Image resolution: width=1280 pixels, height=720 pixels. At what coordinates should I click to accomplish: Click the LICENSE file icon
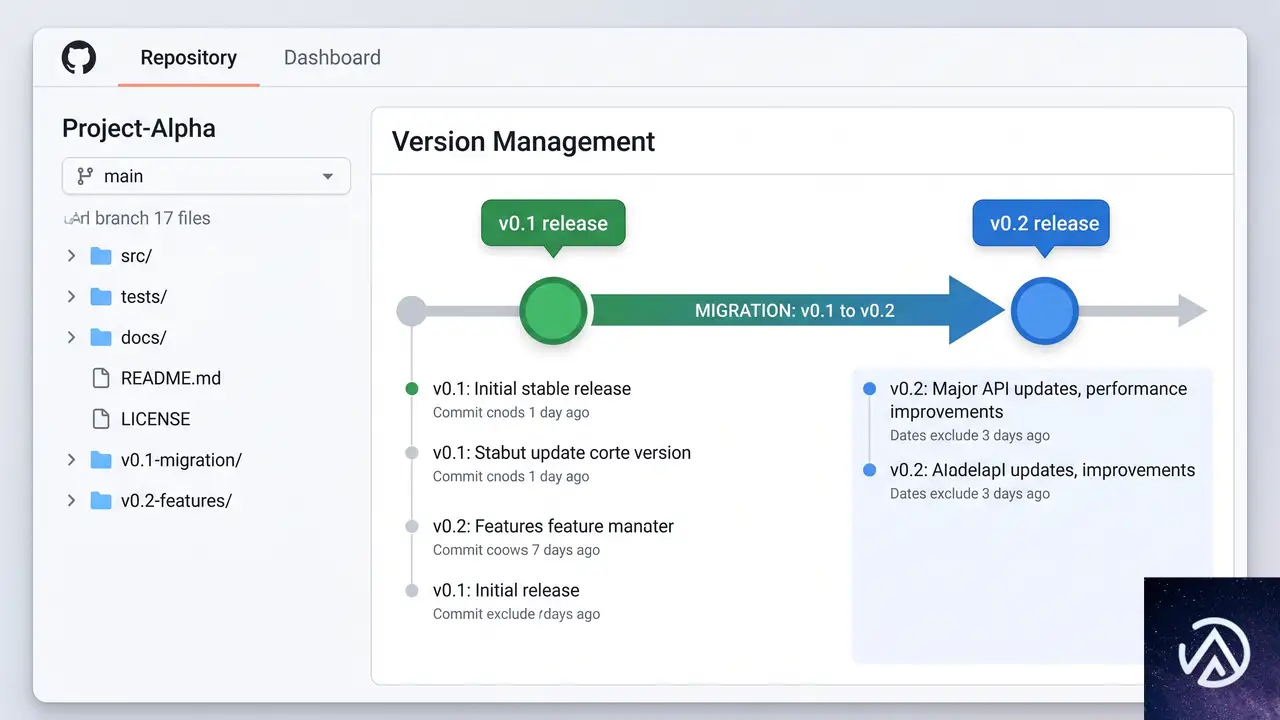(100, 419)
